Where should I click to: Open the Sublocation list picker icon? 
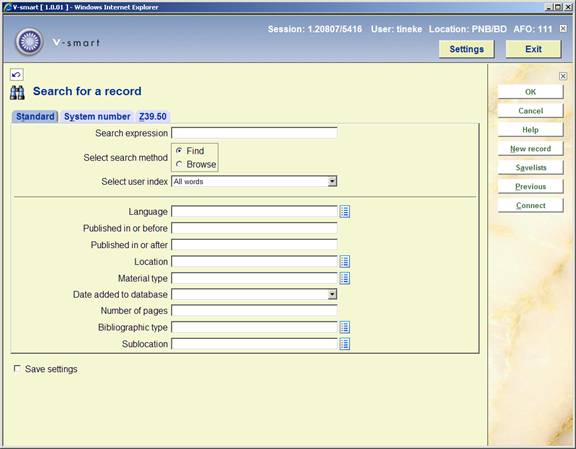click(344, 344)
